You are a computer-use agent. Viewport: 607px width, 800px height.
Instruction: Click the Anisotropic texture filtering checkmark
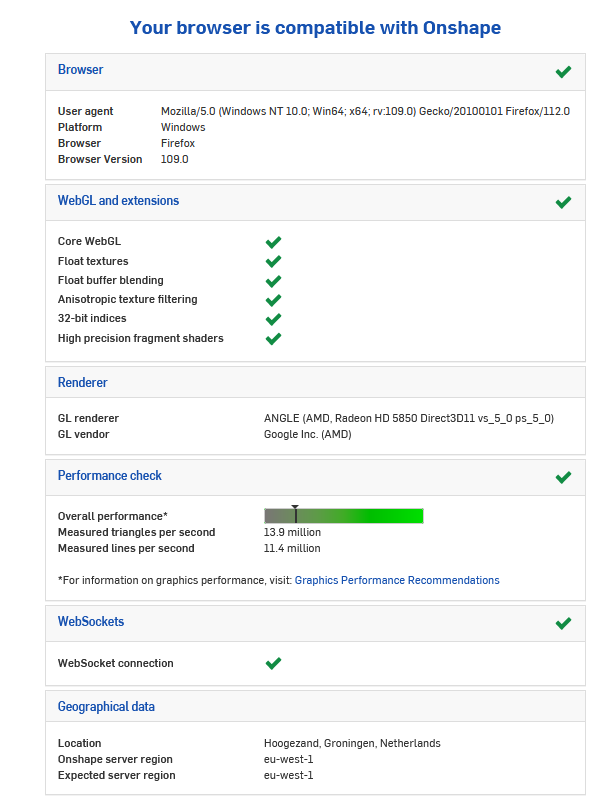273,300
